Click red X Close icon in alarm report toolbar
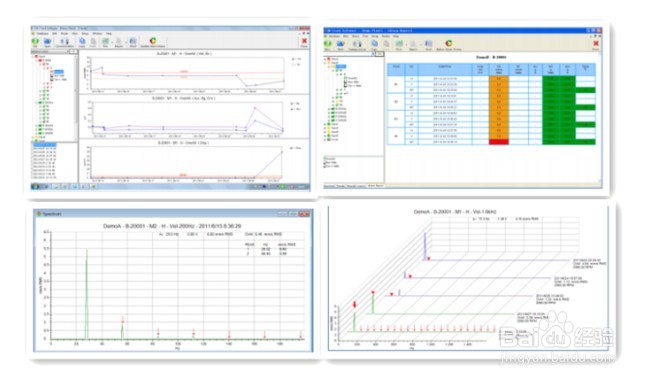The width and height of the screenshot is (652, 380). tap(595, 44)
